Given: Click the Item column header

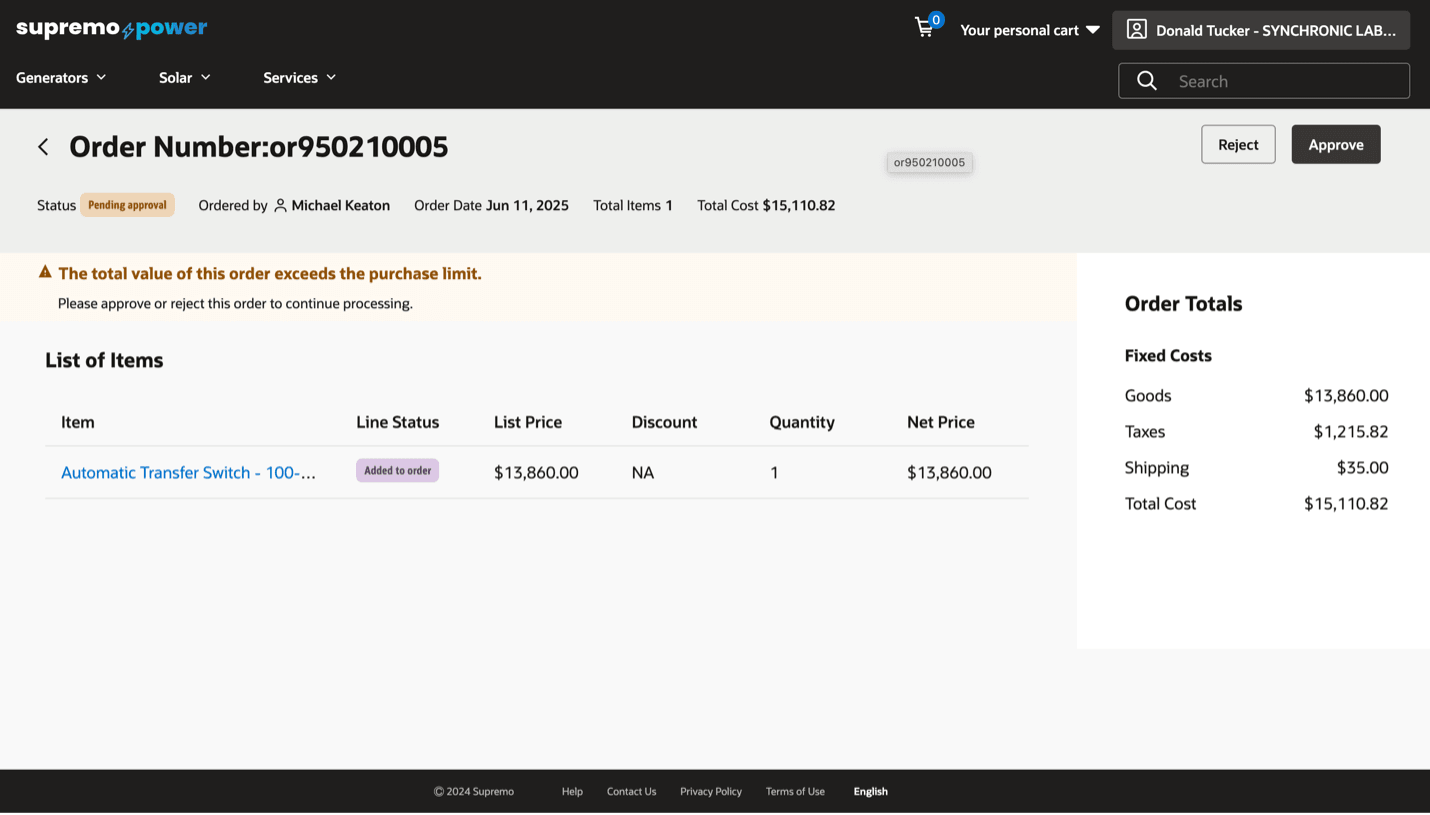Looking at the screenshot, I should point(78,422).
